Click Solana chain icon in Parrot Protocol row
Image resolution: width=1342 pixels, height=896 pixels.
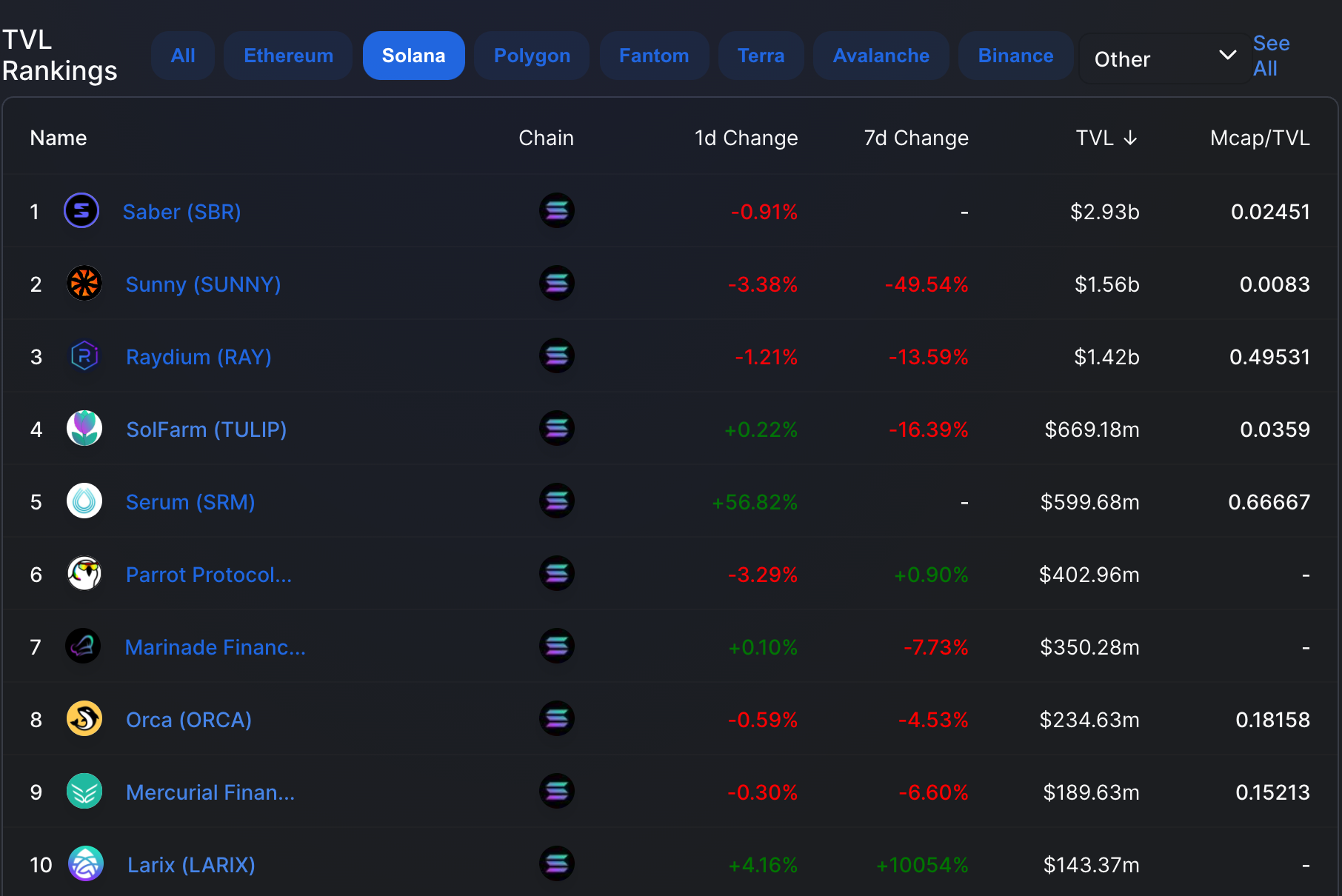pyautogui.click(x=557, y=574)
